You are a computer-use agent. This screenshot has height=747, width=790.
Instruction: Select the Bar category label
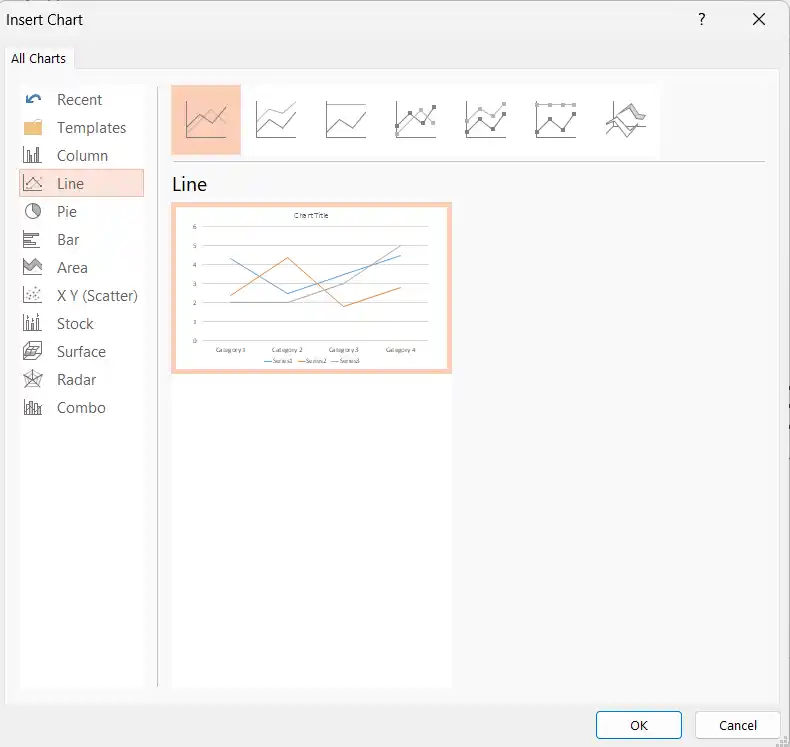tap(68, 240)
